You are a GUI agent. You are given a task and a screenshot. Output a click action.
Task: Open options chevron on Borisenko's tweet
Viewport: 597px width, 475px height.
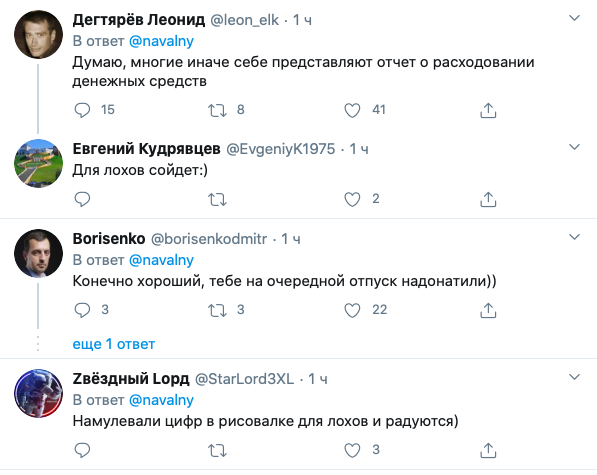coord(574,237)
